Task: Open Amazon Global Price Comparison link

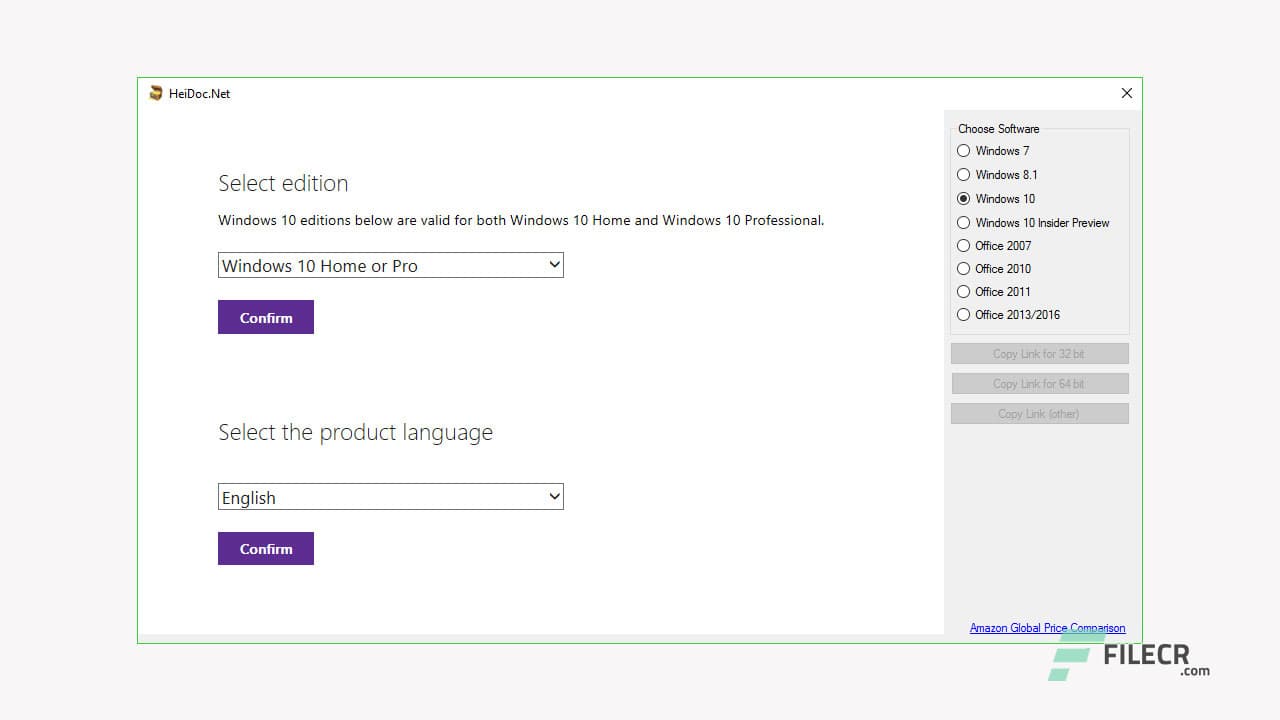Action: 1047,627
